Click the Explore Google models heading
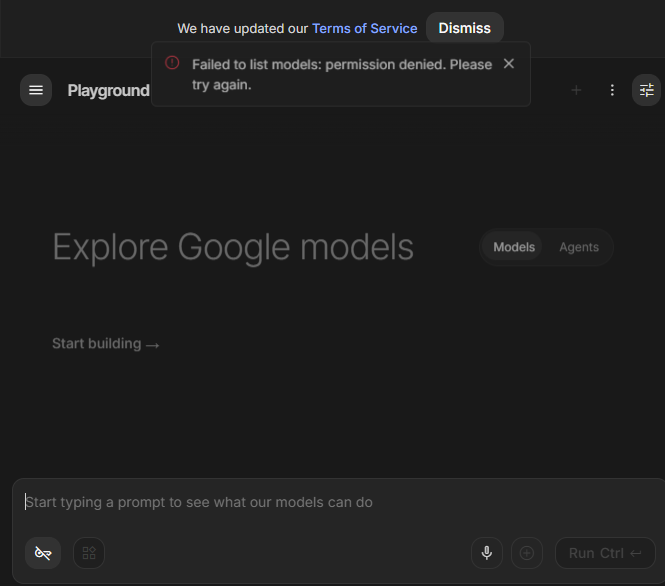The image size is (665, 586). click(x=233, y=247)
